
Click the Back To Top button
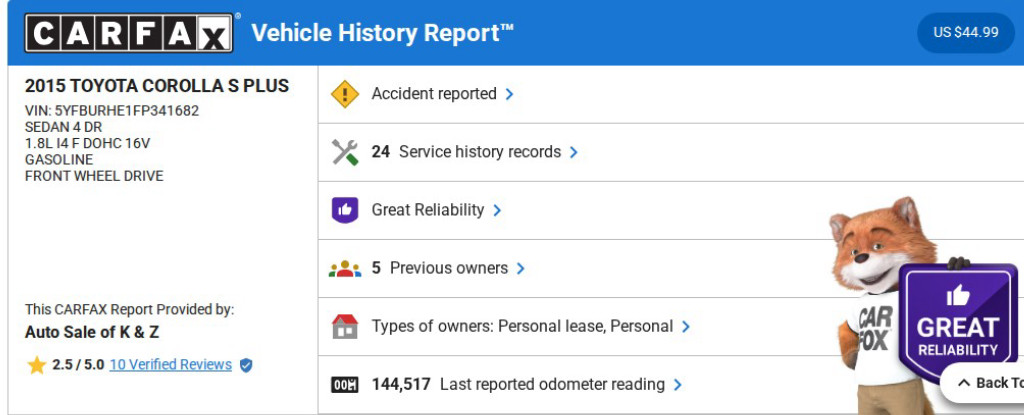(983, 383)
